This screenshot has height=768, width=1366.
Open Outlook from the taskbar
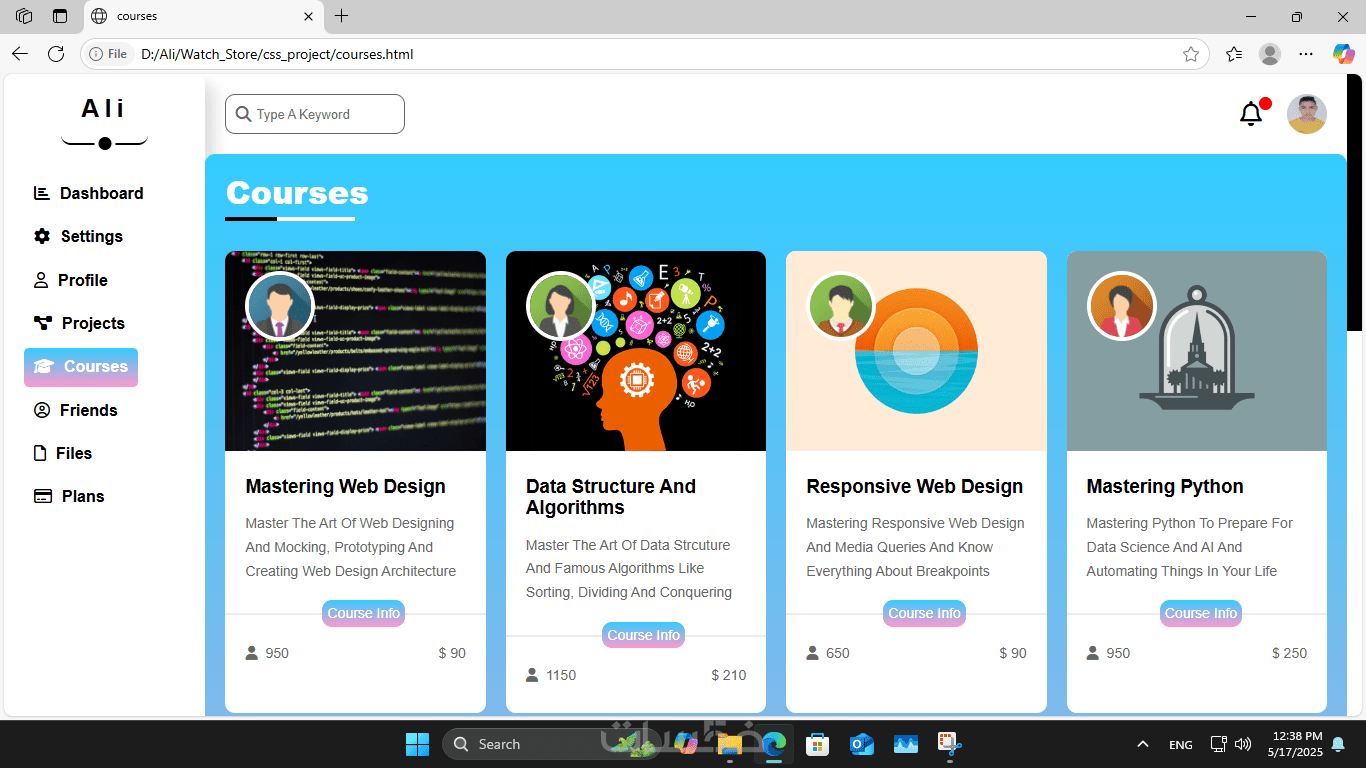(861, 744)
